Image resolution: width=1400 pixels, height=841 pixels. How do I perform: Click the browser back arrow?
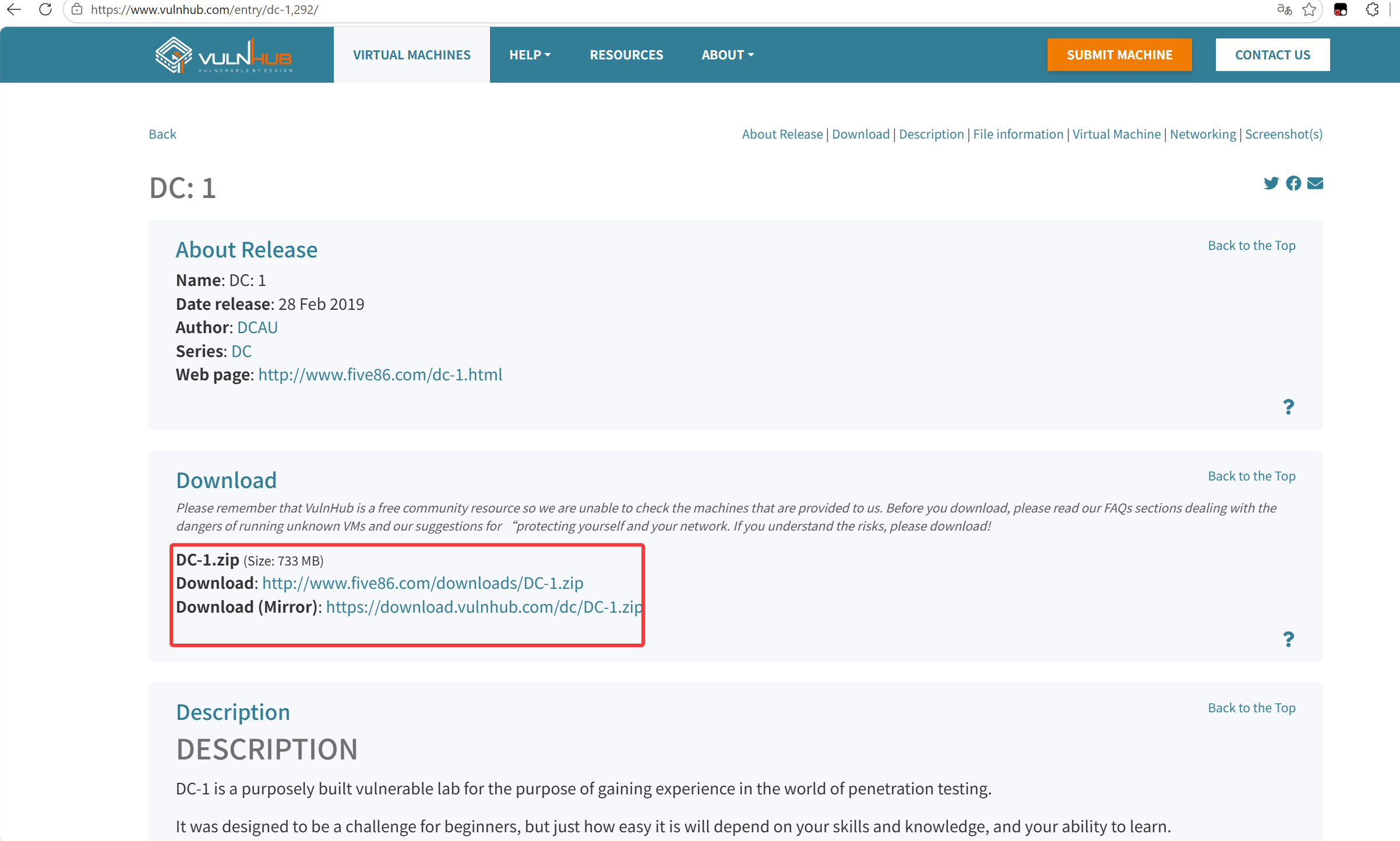(x=14, y=9)
